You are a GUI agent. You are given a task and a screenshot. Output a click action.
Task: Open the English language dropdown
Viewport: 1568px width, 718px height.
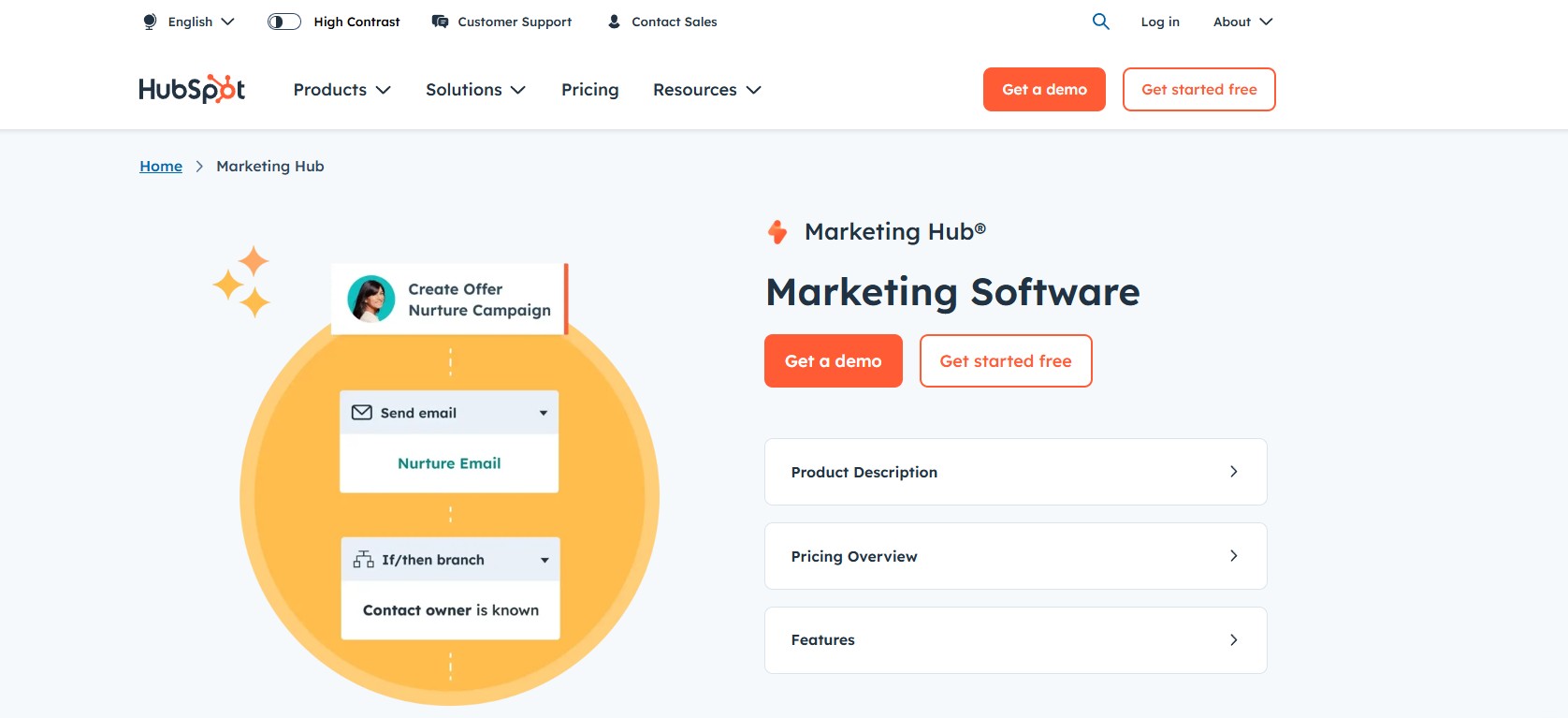201,22
